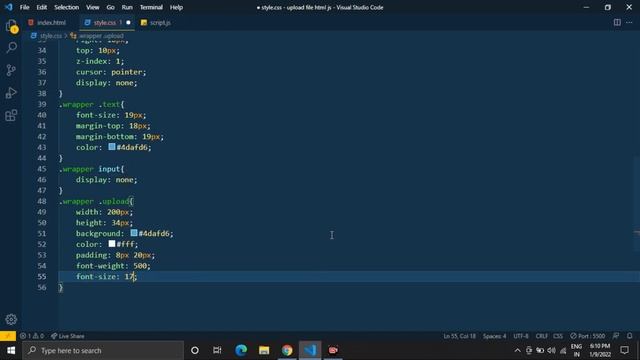The image size is (640, 360).
Task: Click the feedback icon in status bar
Action: (616, 336)
